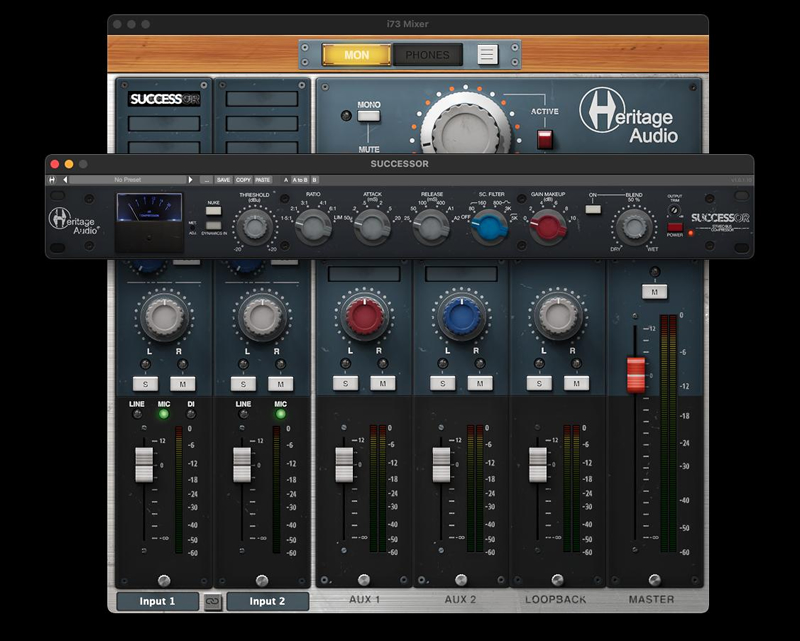Solo the AUX 2 channel
The width and height of the screenshot is (800, 641).
tap(442, 383)
